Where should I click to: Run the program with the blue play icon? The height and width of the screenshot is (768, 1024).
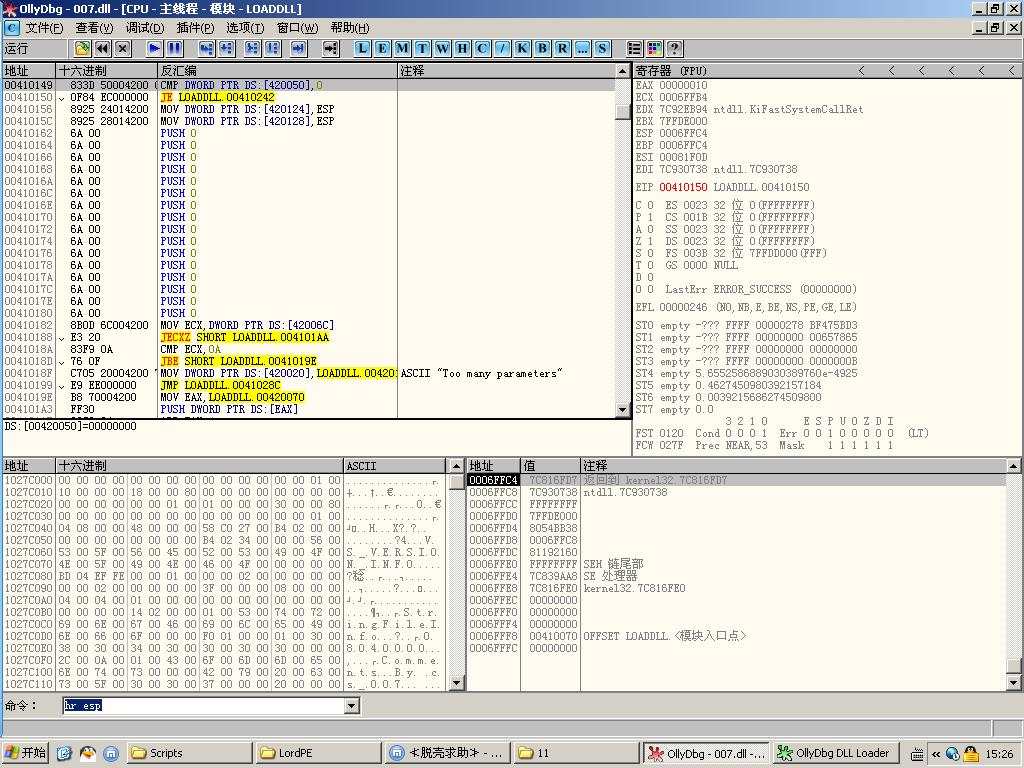pos(154,49)
